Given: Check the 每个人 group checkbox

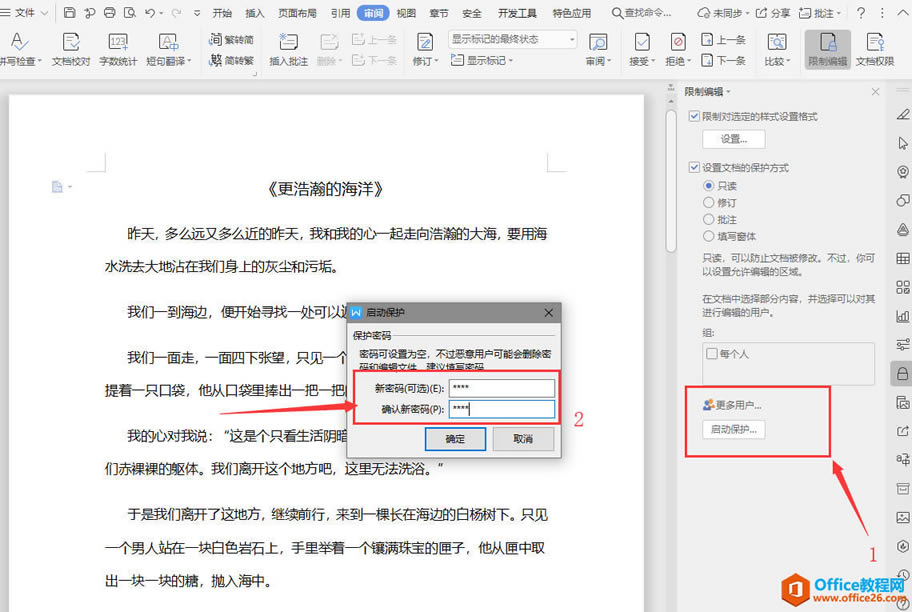Looking at the screenshot, I should (x=712, y=353).
